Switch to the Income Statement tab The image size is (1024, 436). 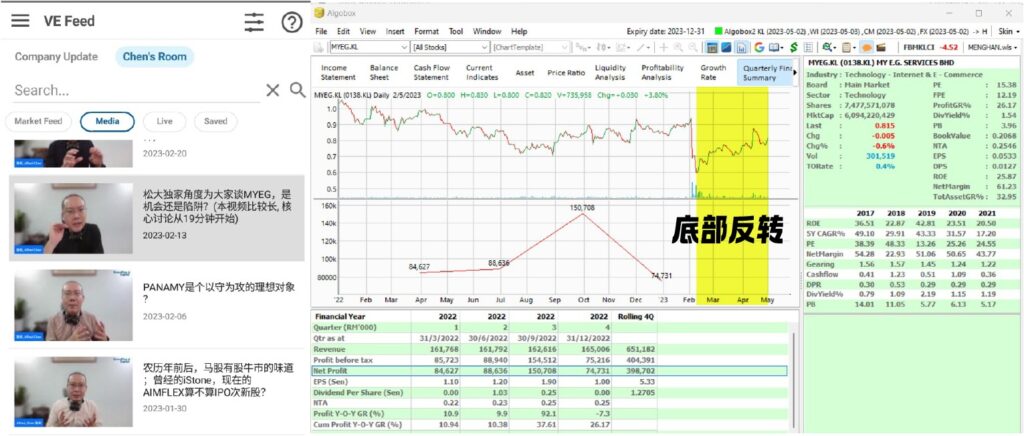pyautogui.click(x=338, y=72)
